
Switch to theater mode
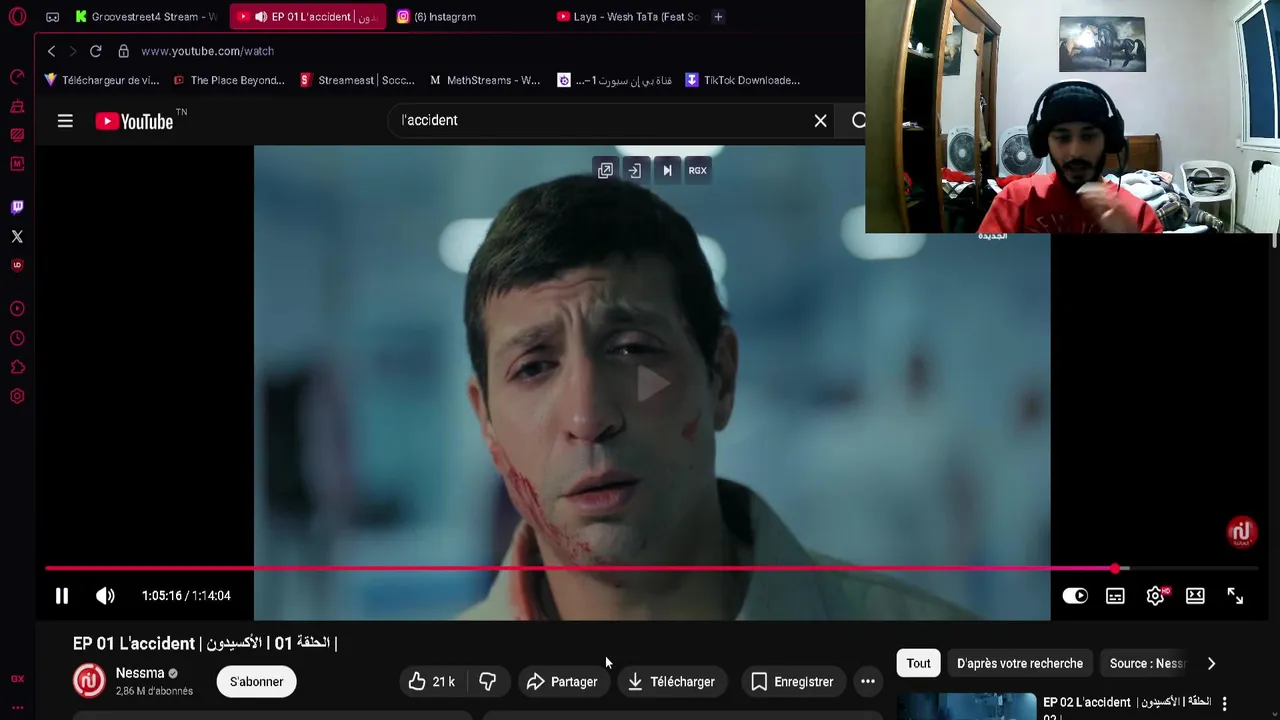coord(1195,596)
